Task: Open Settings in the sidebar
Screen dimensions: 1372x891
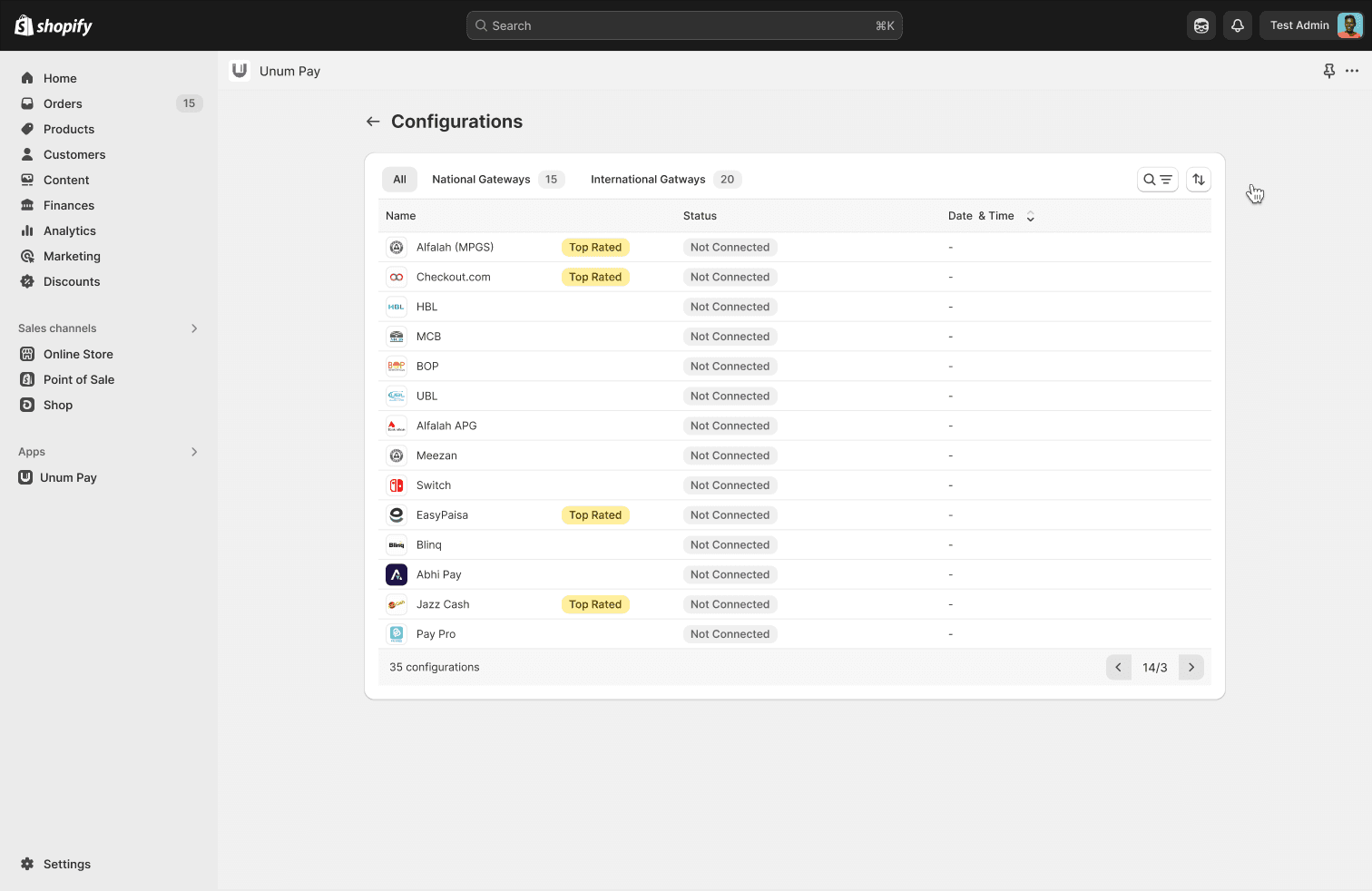Action: 66,864
